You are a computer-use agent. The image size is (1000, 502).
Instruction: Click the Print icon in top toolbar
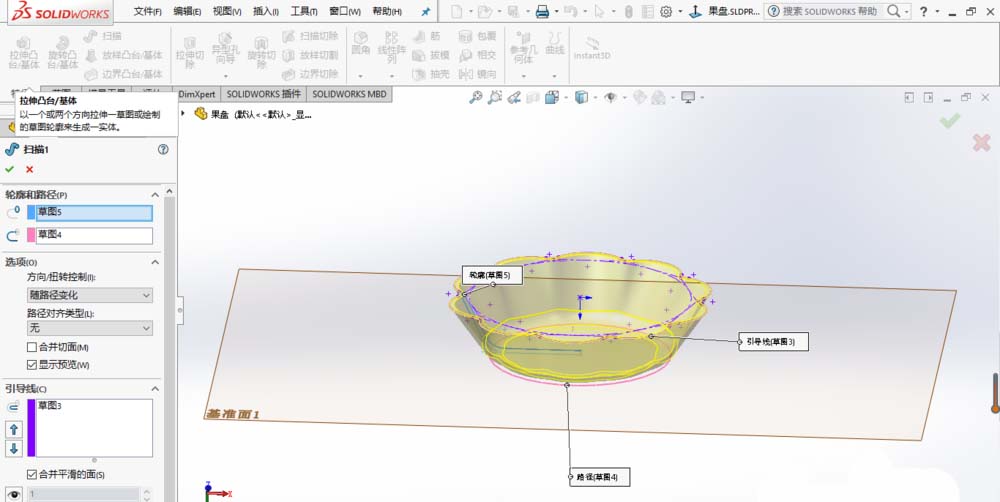pyautogui.click(x=542, y=11)
